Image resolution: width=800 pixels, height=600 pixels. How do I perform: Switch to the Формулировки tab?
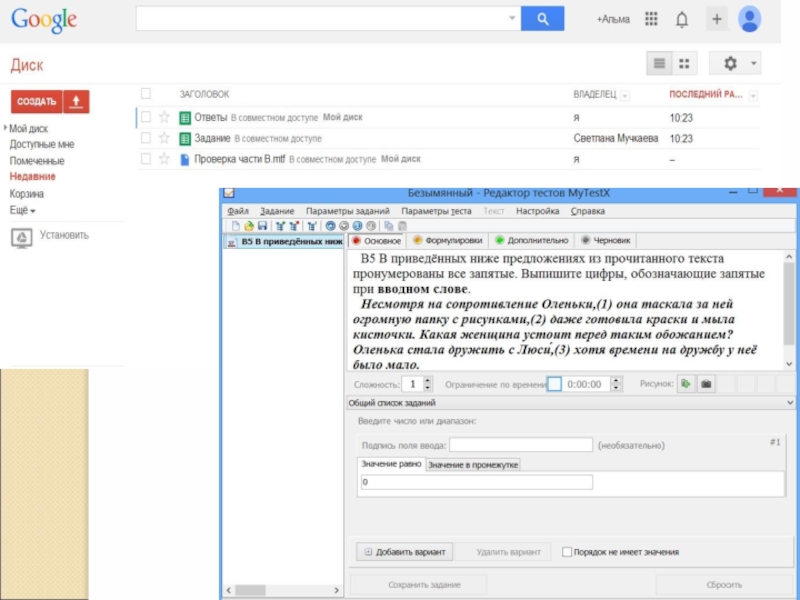(448, 241)
